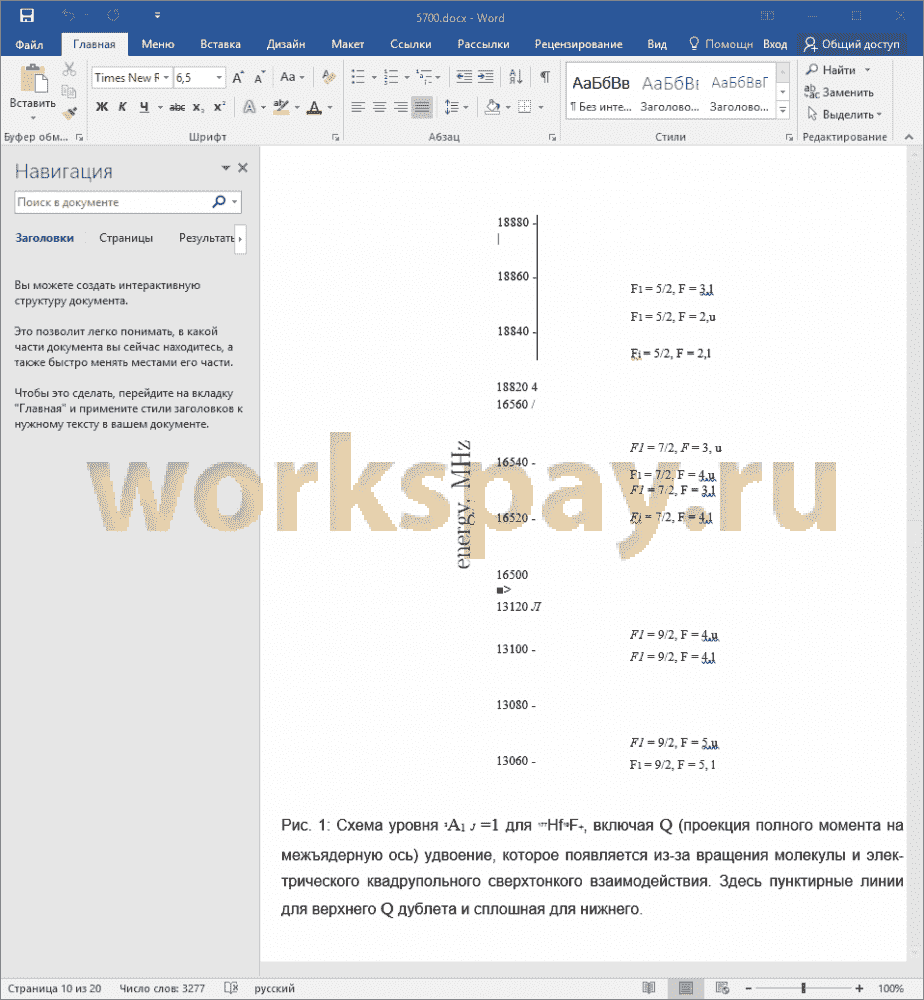The width and height of the screenshot is (924, 1000).
Task: Open spelling check icon in status bar
Action: point(231,988)
